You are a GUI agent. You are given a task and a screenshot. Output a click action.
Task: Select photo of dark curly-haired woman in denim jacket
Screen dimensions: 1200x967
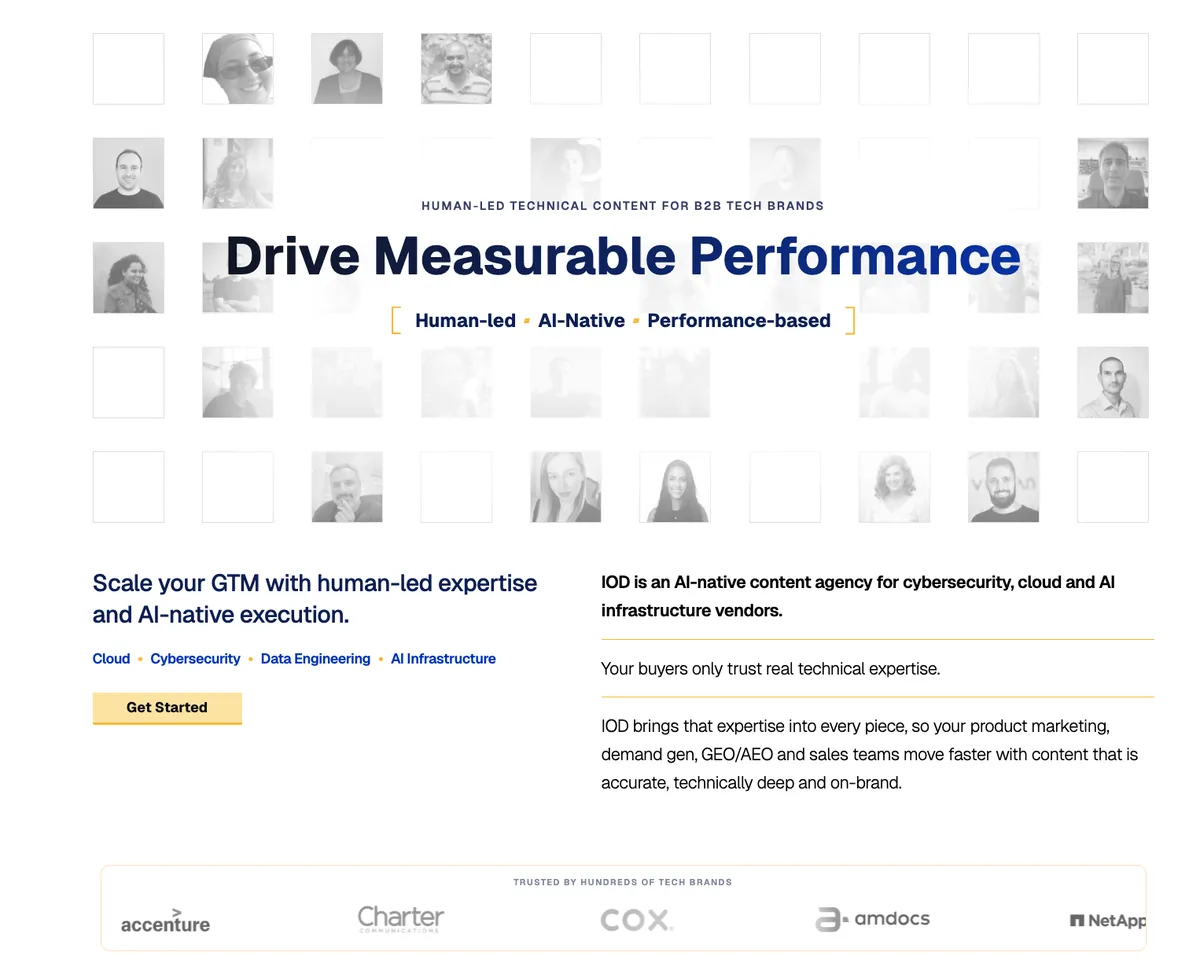(x=128, y=278)
